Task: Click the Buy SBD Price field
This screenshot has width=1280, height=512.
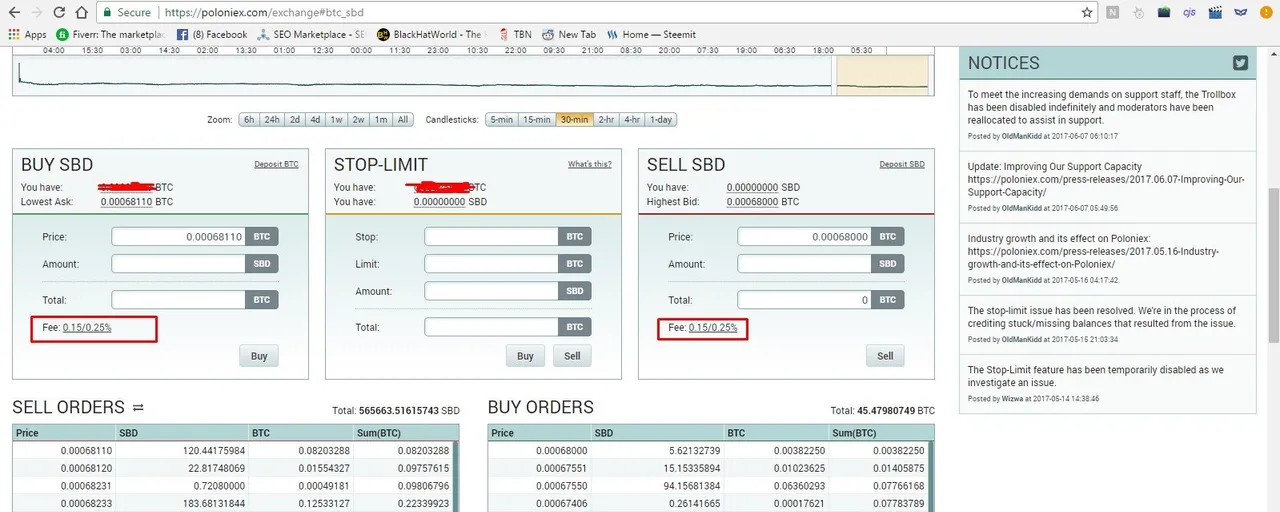Action: point(178,237)
